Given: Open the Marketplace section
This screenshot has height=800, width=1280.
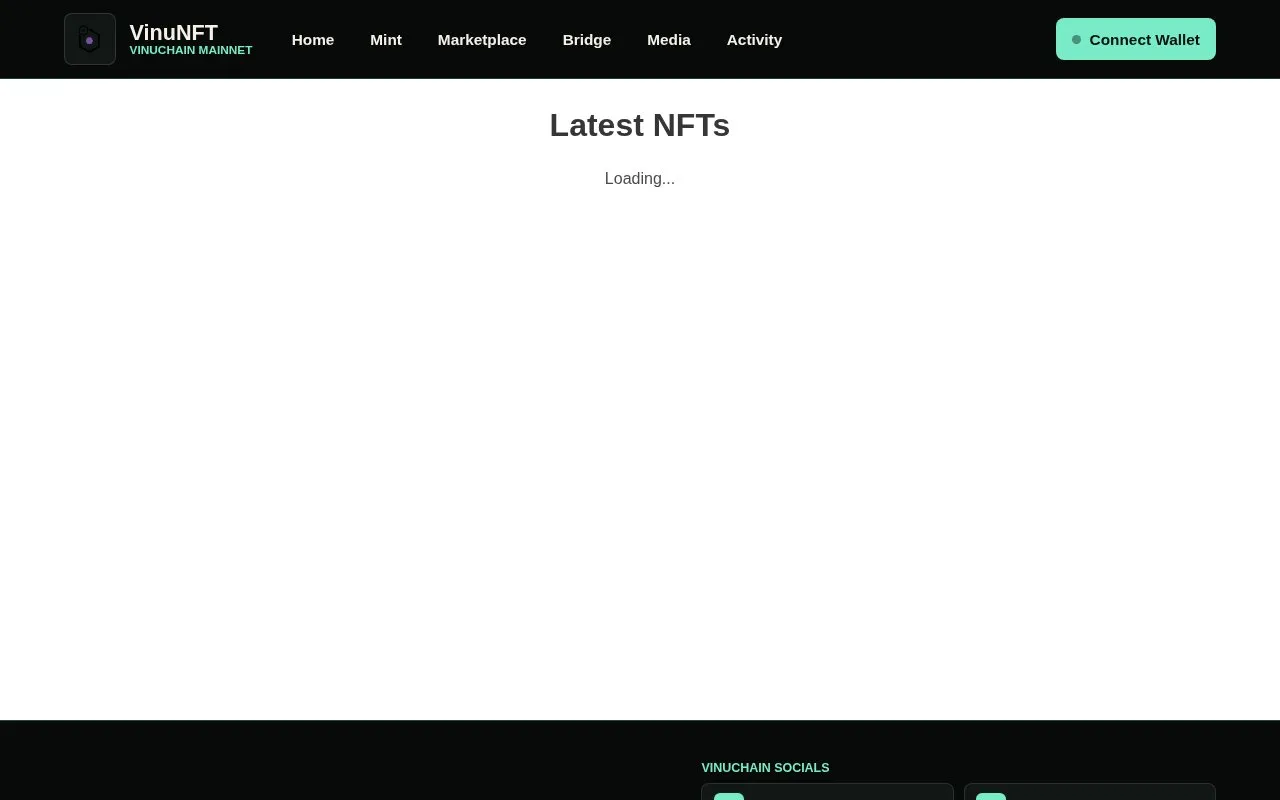Looking at the screenshot, I should 482,40.
